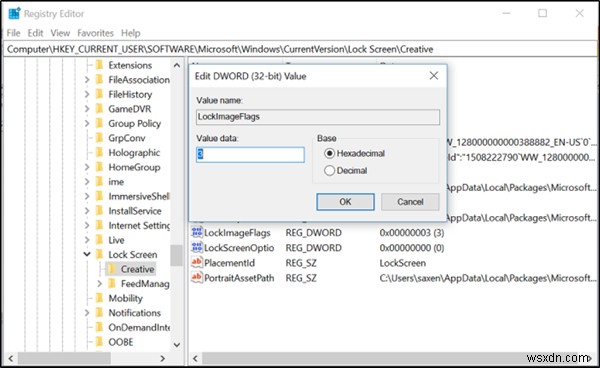Click the tree pane vertical scrollbar thumb
The image size is (600, 368).
tap(177, 255)
